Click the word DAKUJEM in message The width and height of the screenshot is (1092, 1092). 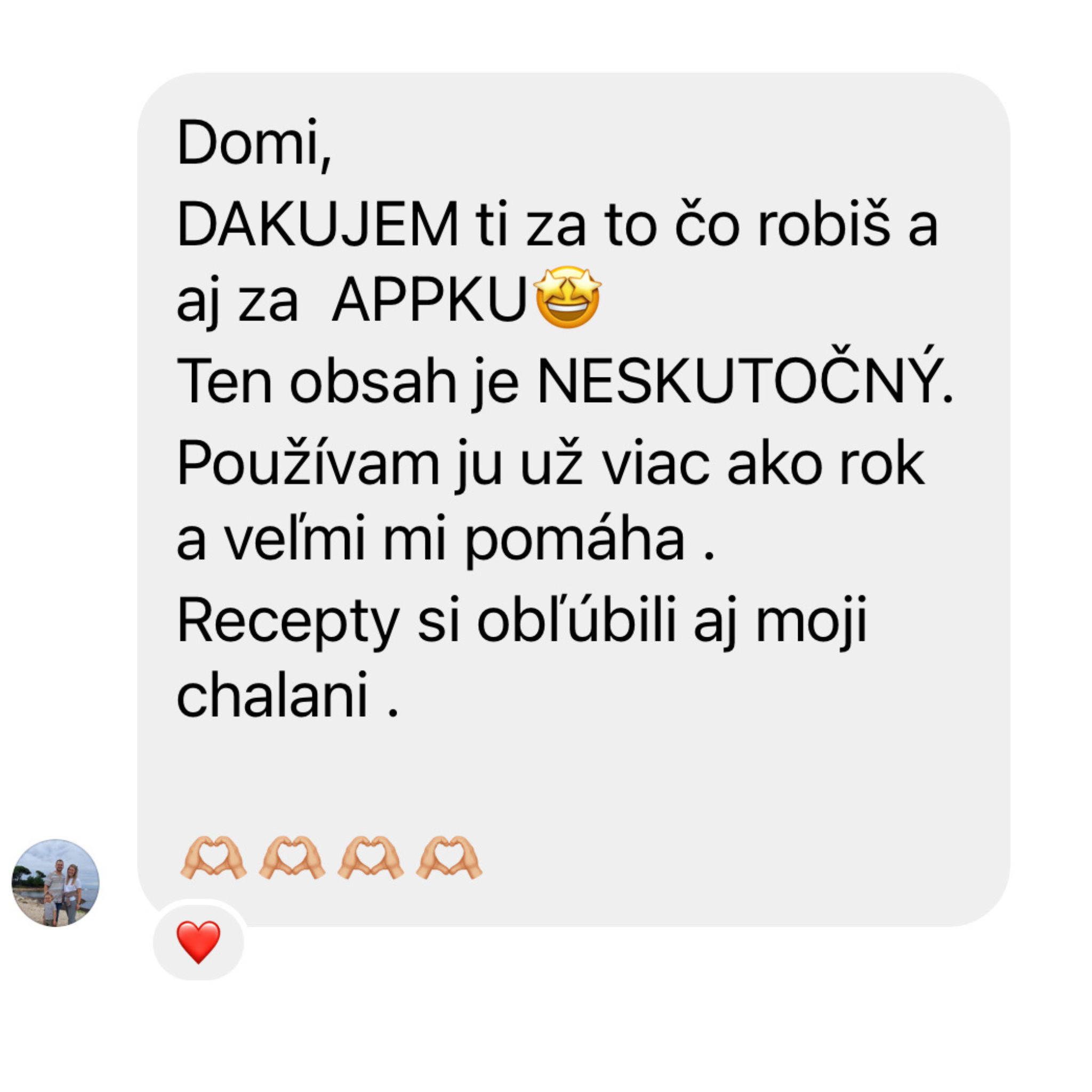point(318,225)
